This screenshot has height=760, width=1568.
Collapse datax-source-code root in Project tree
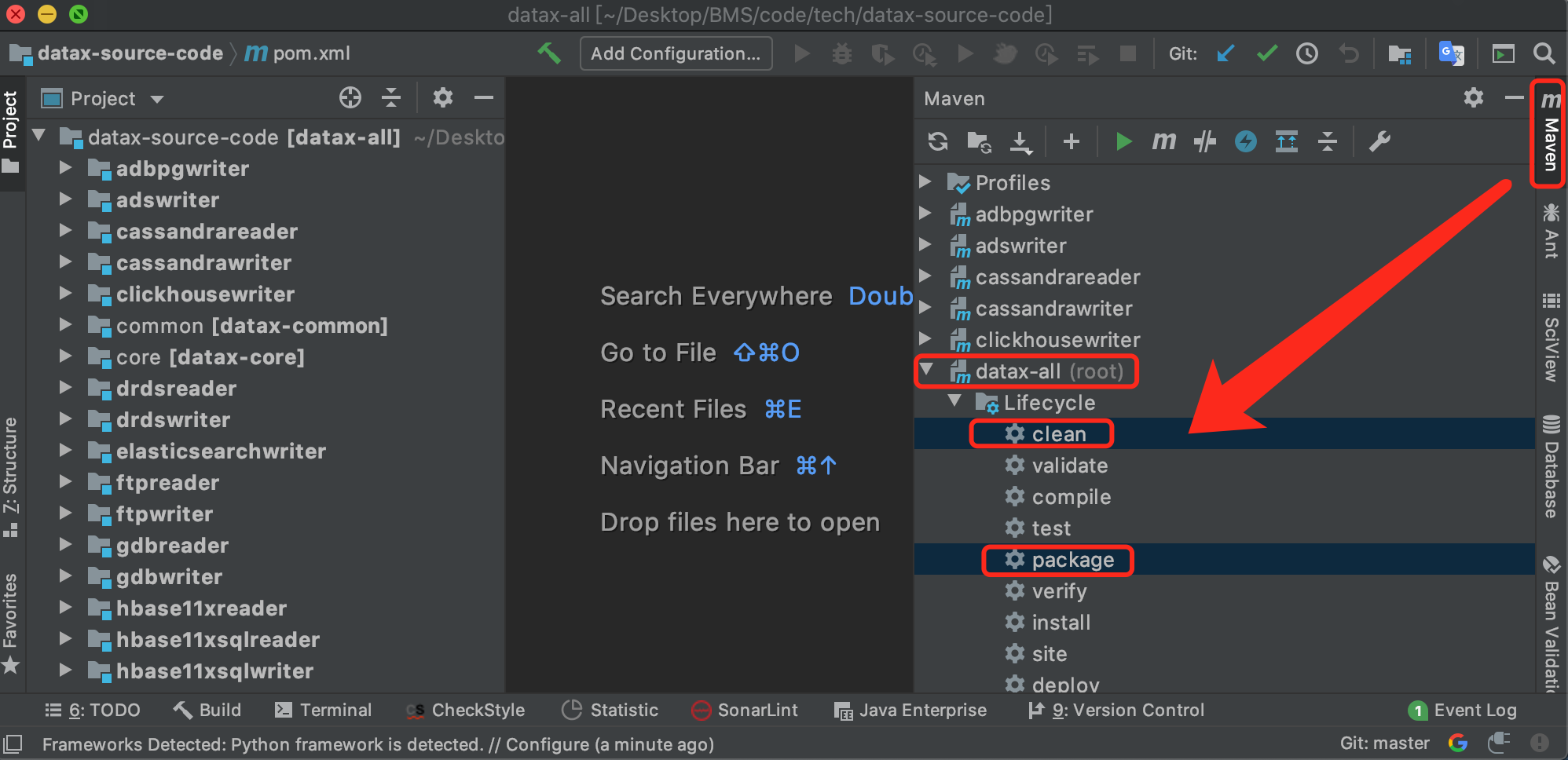point(38,136)
